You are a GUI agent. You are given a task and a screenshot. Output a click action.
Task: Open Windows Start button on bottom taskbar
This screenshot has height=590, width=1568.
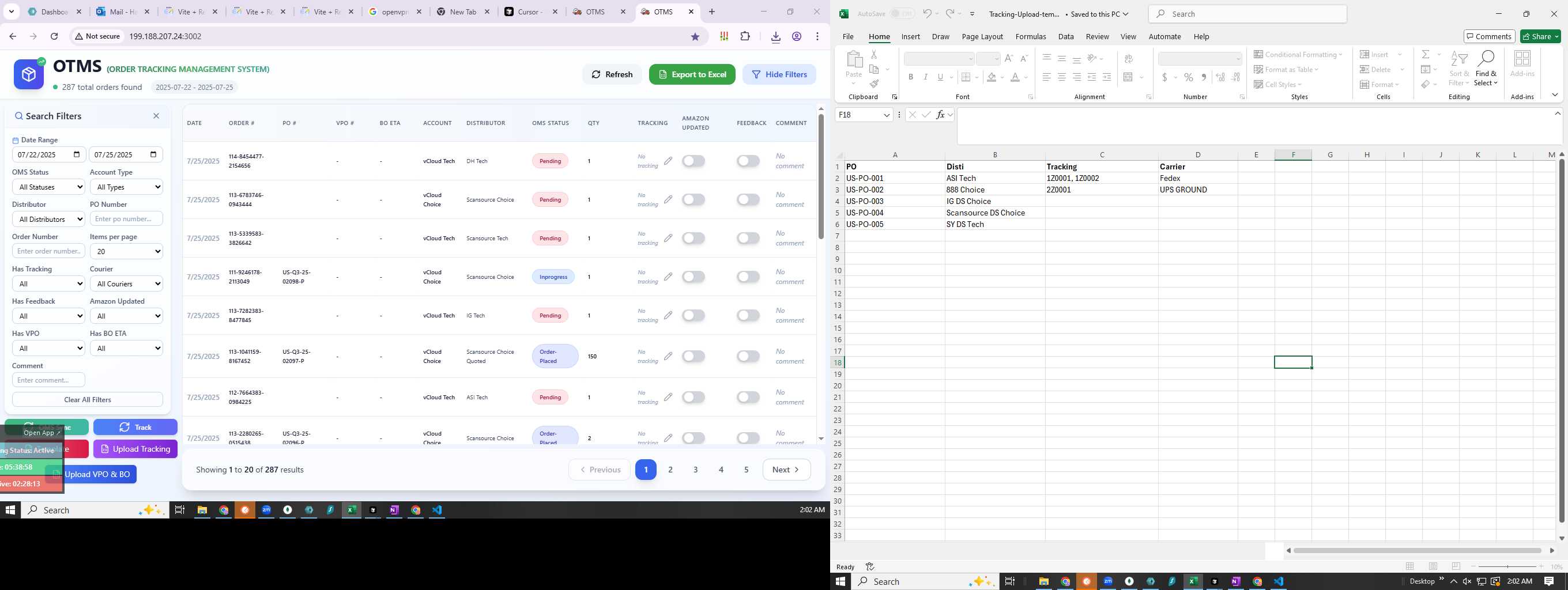click(840, 581)
